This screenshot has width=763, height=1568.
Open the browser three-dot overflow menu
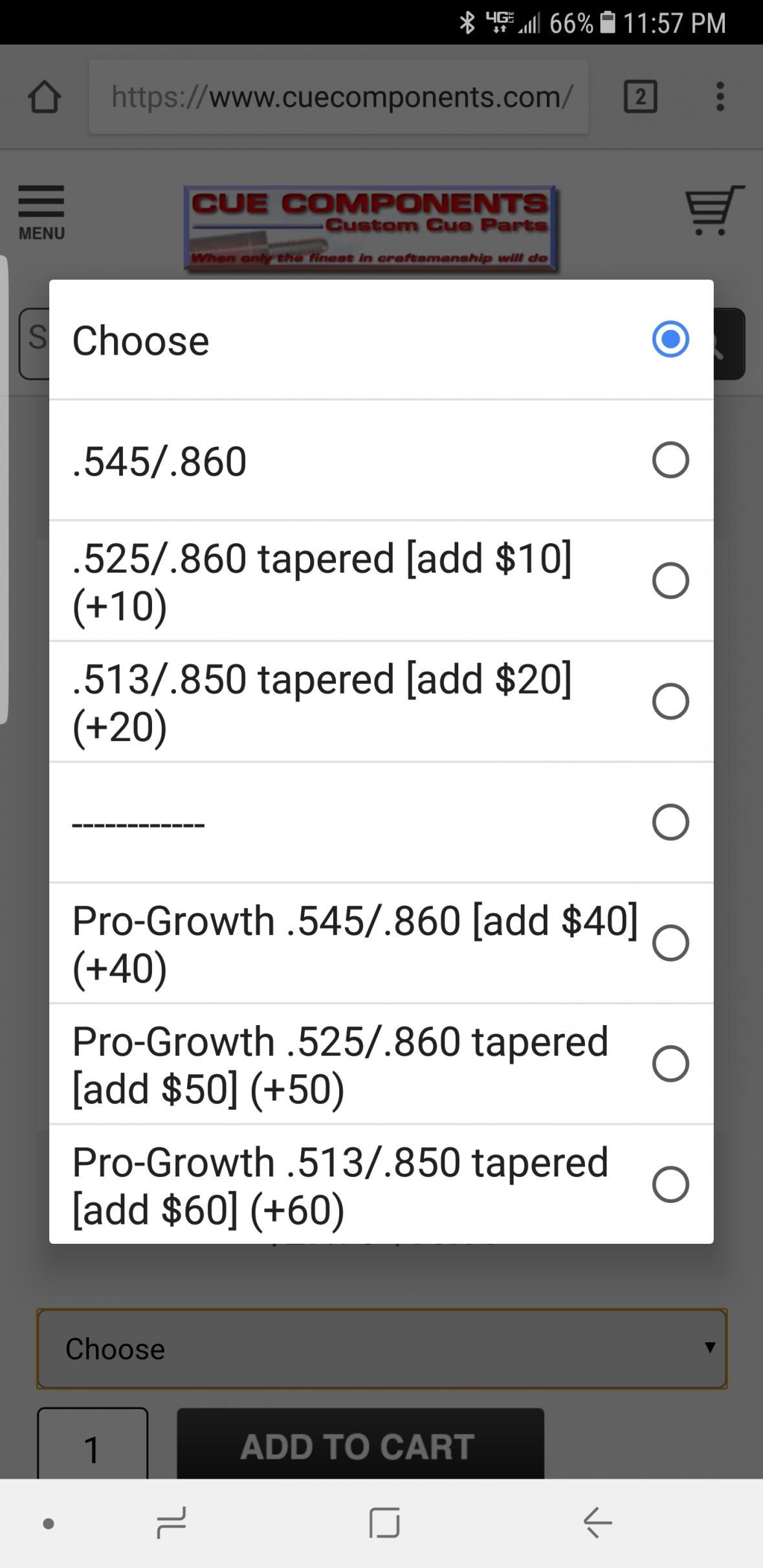(720, 97)
